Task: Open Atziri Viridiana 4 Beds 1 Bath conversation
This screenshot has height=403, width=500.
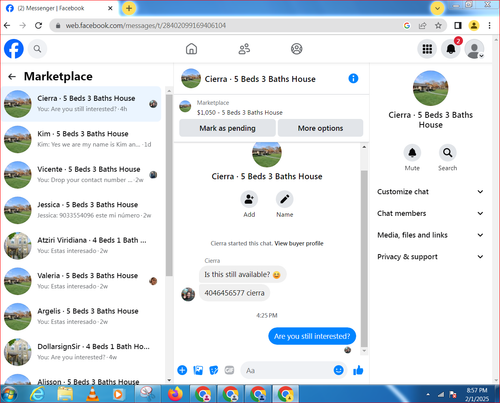Action: click(81, 246)
